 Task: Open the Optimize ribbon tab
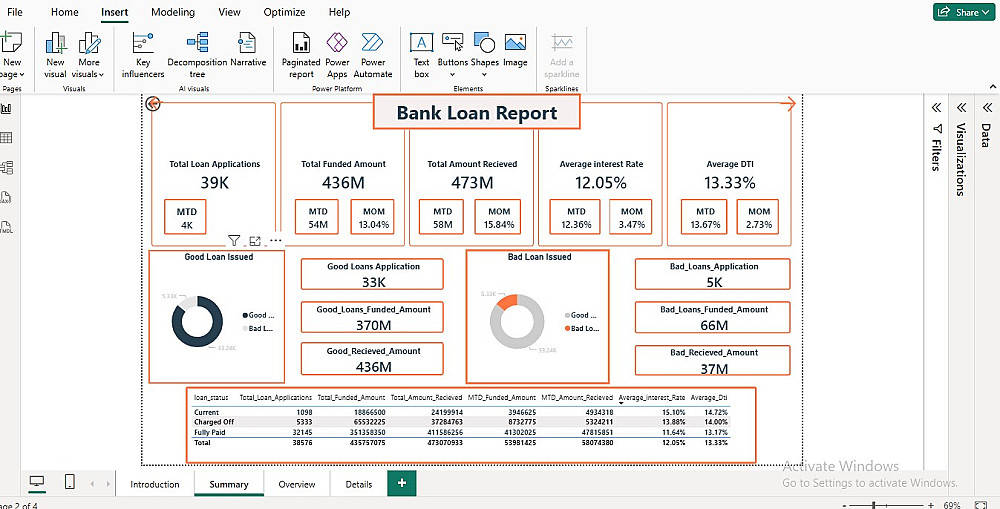pyautogui.click(x=284, y=12)
